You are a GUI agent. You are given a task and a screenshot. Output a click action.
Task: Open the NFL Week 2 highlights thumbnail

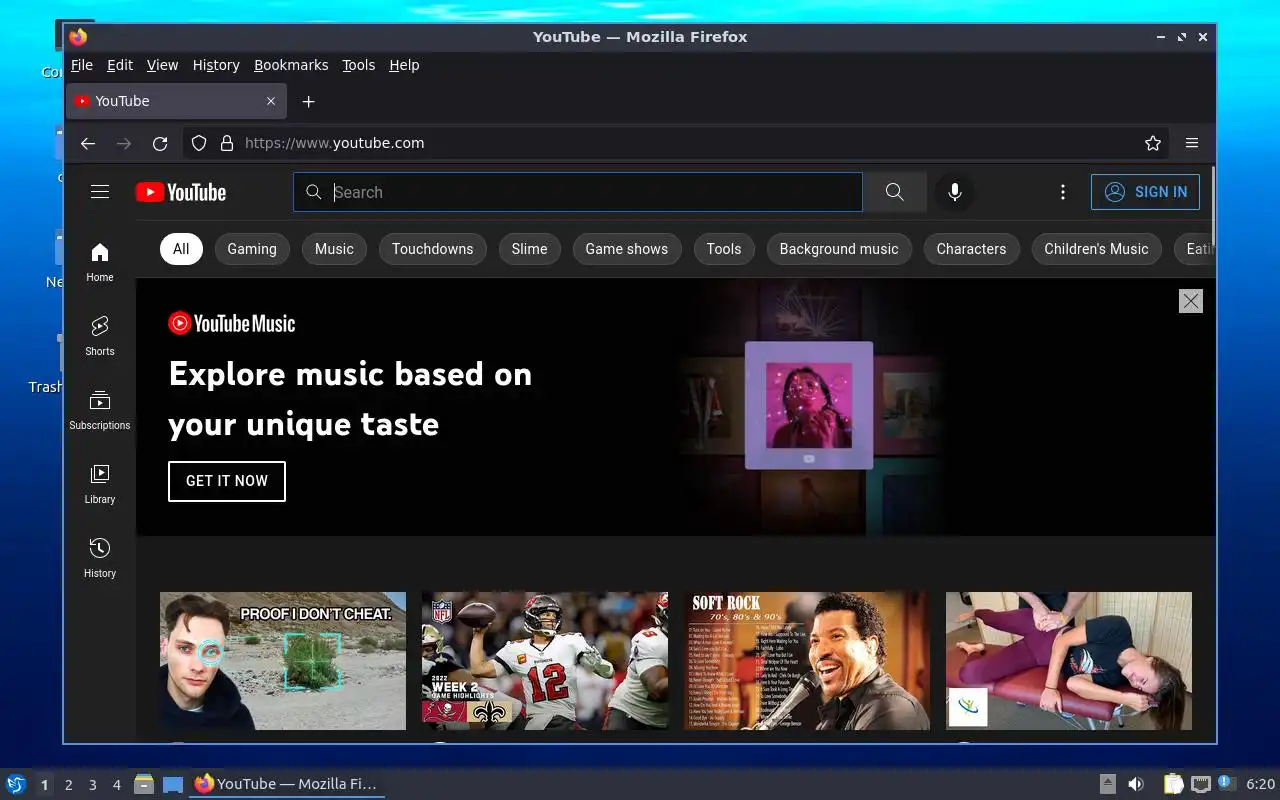[x=545, y=661]
